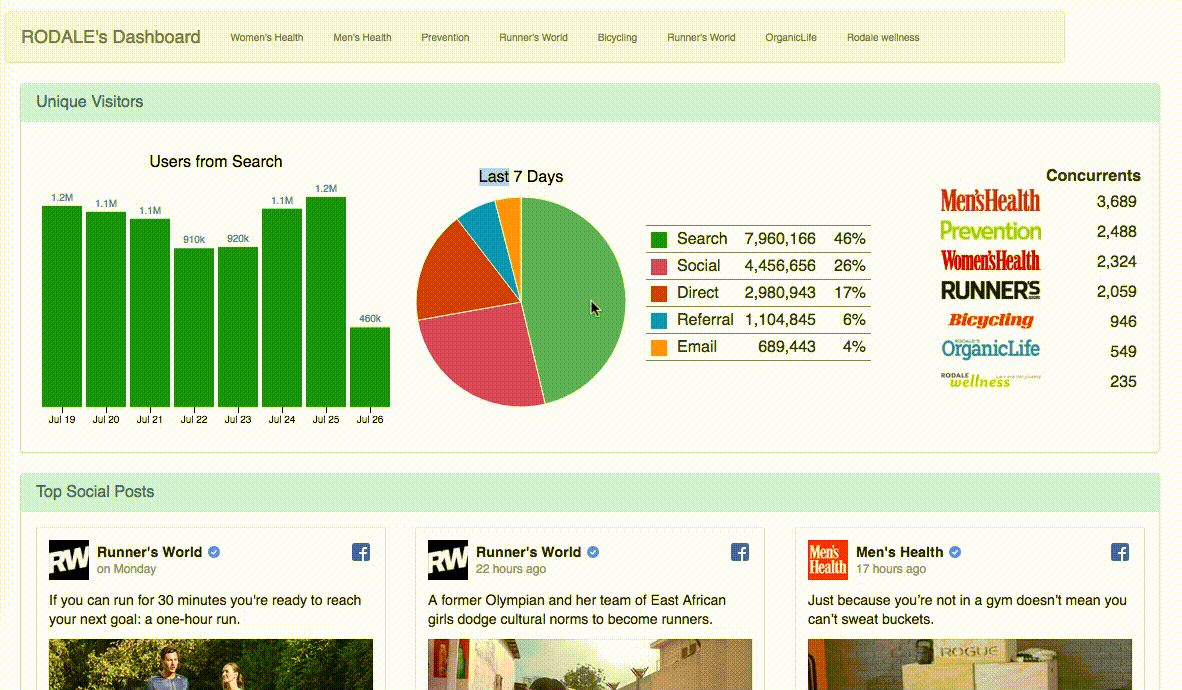Click the RW avatar on the Monday post

click(69, 560)
